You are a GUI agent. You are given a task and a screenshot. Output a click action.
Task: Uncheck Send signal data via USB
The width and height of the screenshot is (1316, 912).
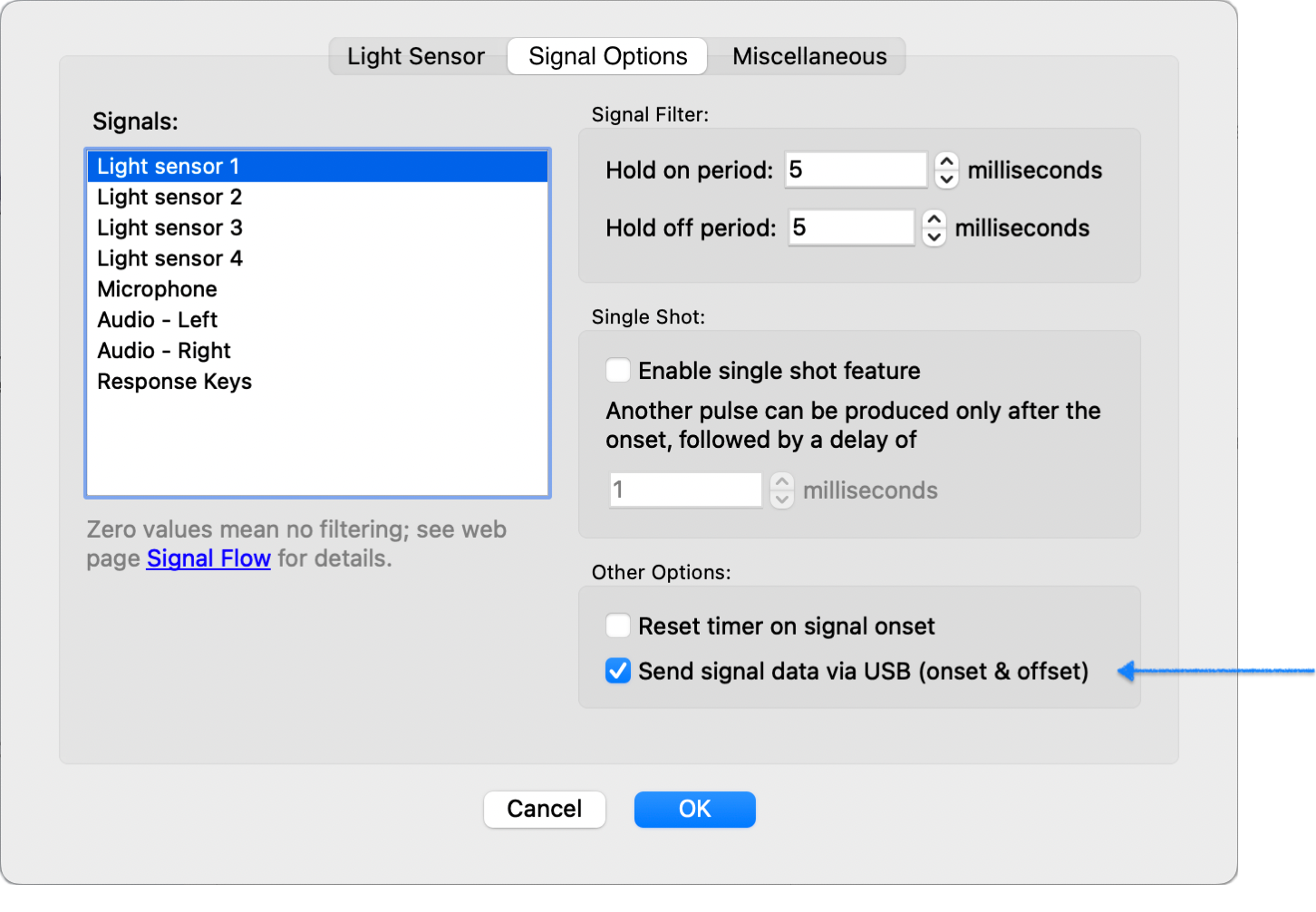pyautogui.click(x=618, y=672)
